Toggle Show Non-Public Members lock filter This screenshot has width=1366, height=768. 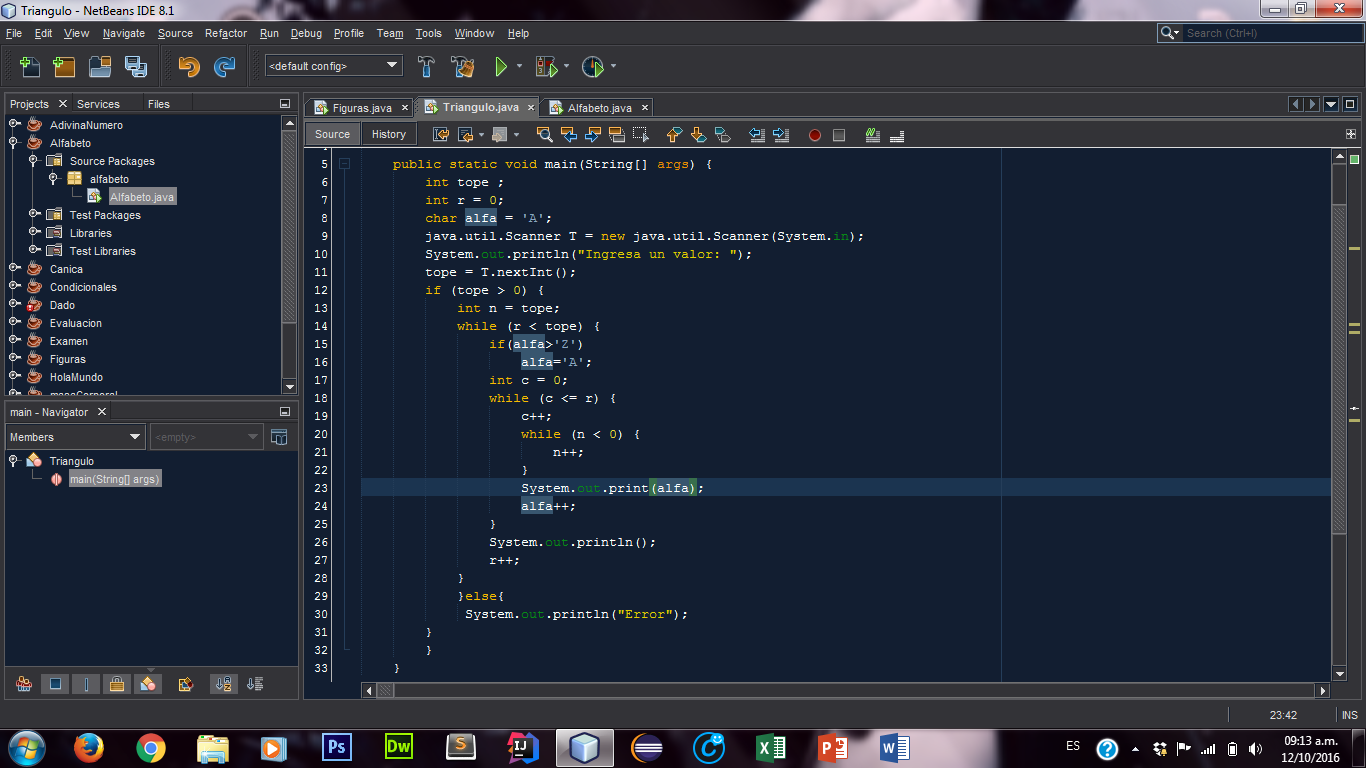pos(117,684)
